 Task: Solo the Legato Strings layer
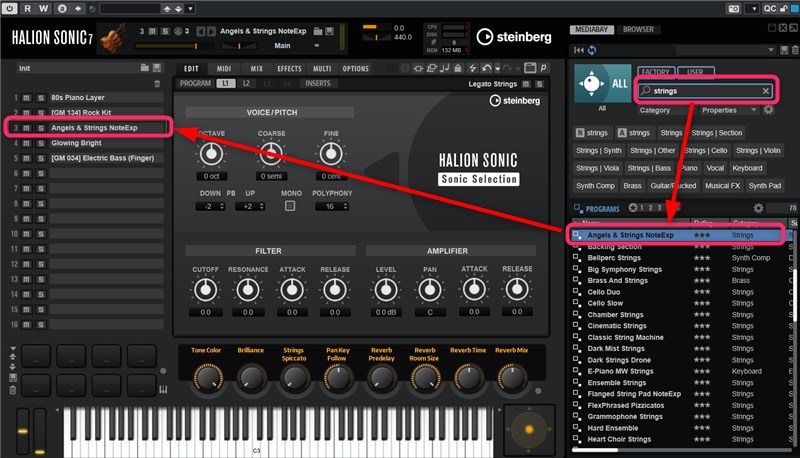click(x=539, y=84)
